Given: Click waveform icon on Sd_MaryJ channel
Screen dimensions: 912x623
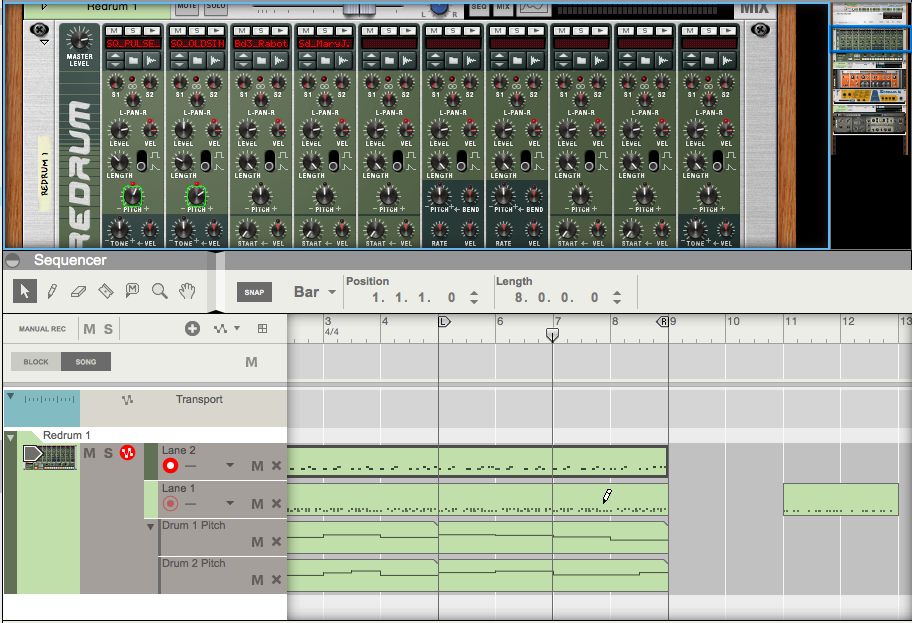Looking at the screenshot, I should coord(344,60).
